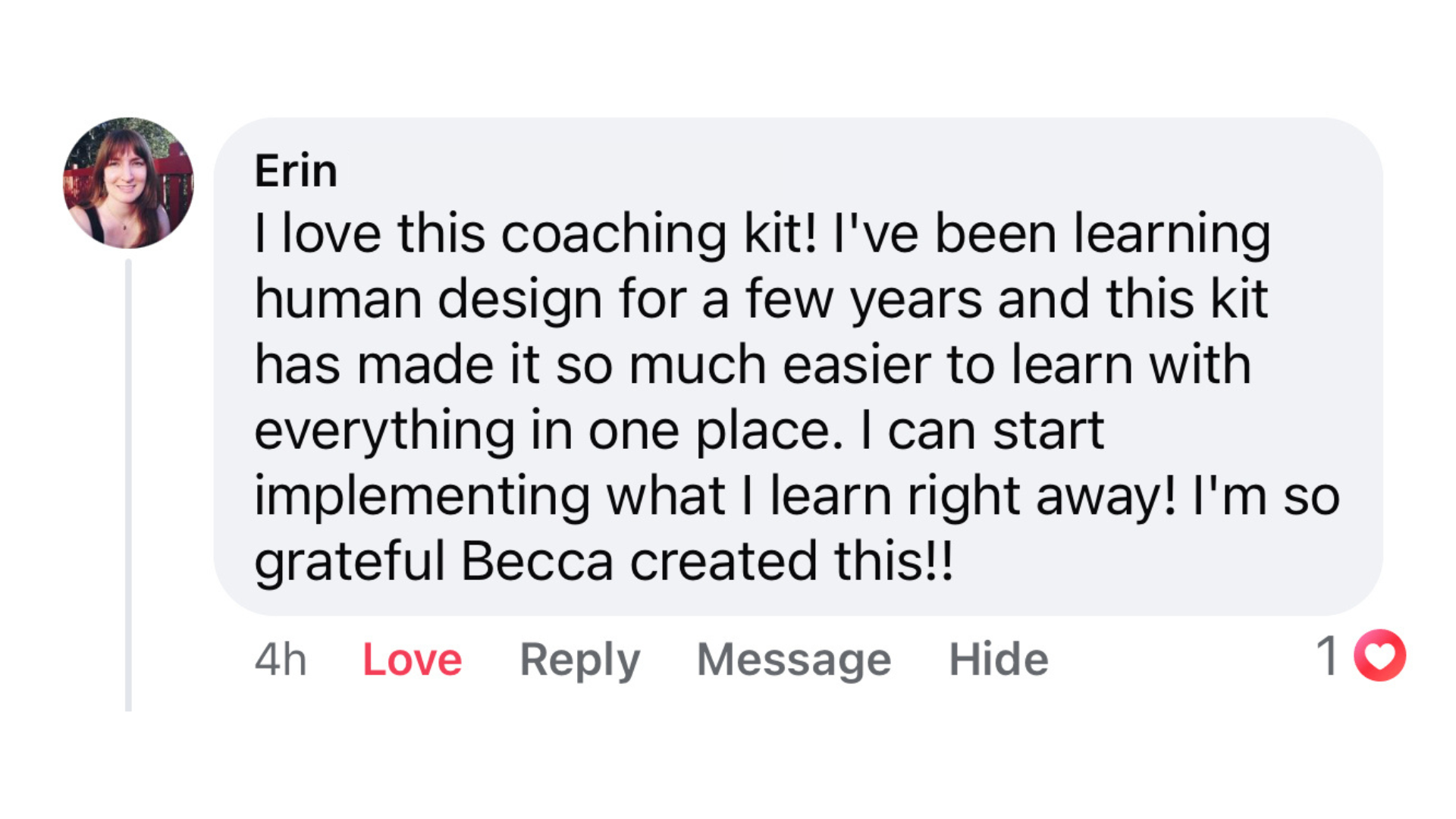Screen dimensions: 1456x819
Task: Click Message below the comment
Action: coord(793,659)
